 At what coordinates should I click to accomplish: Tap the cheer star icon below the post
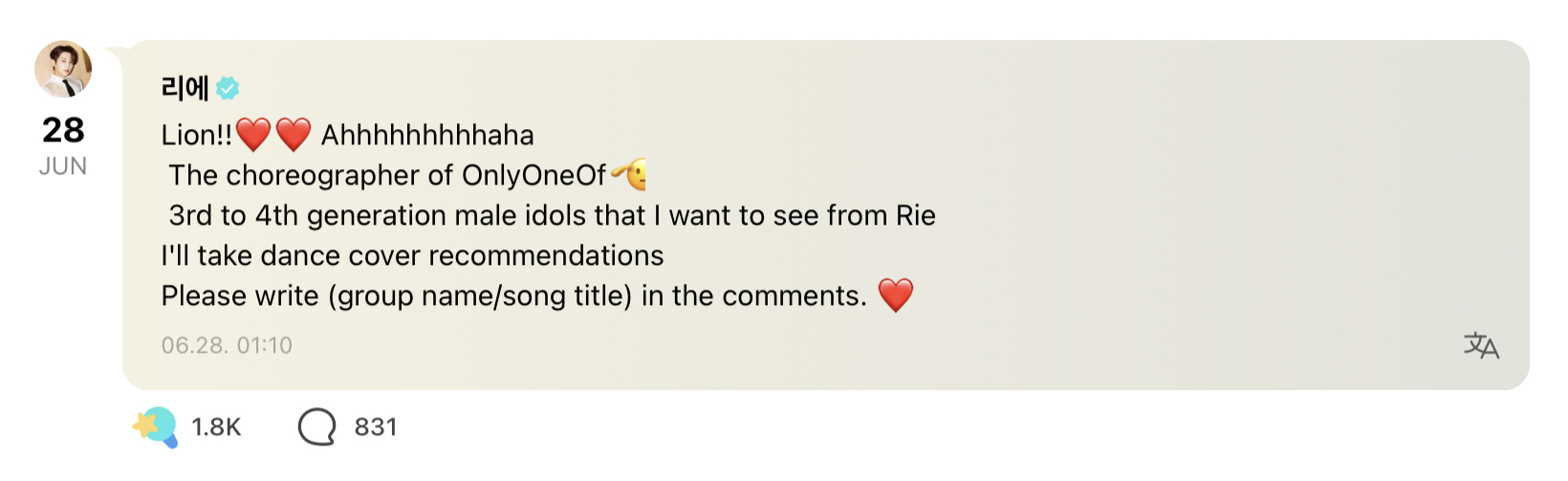[156, 426]
